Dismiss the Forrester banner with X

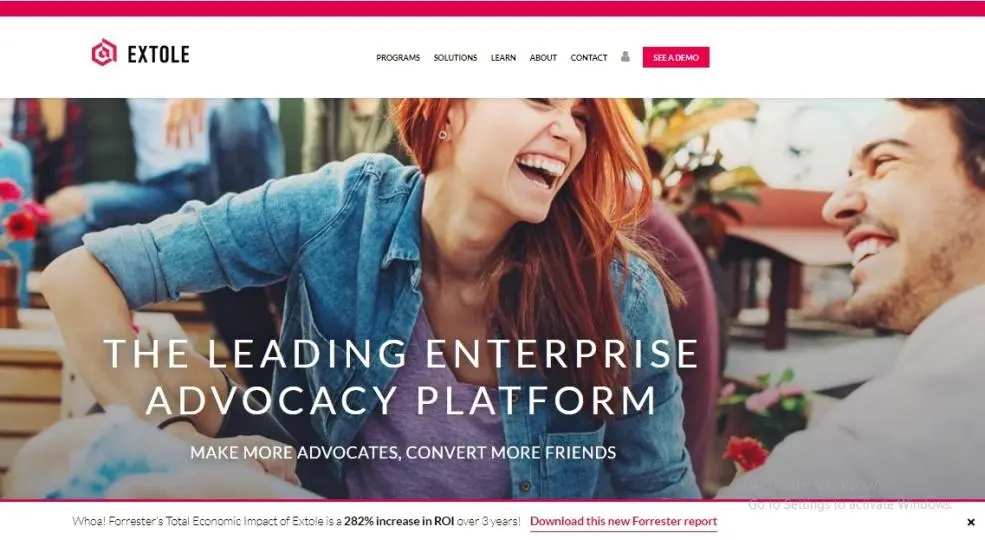[x=971, y=522]
